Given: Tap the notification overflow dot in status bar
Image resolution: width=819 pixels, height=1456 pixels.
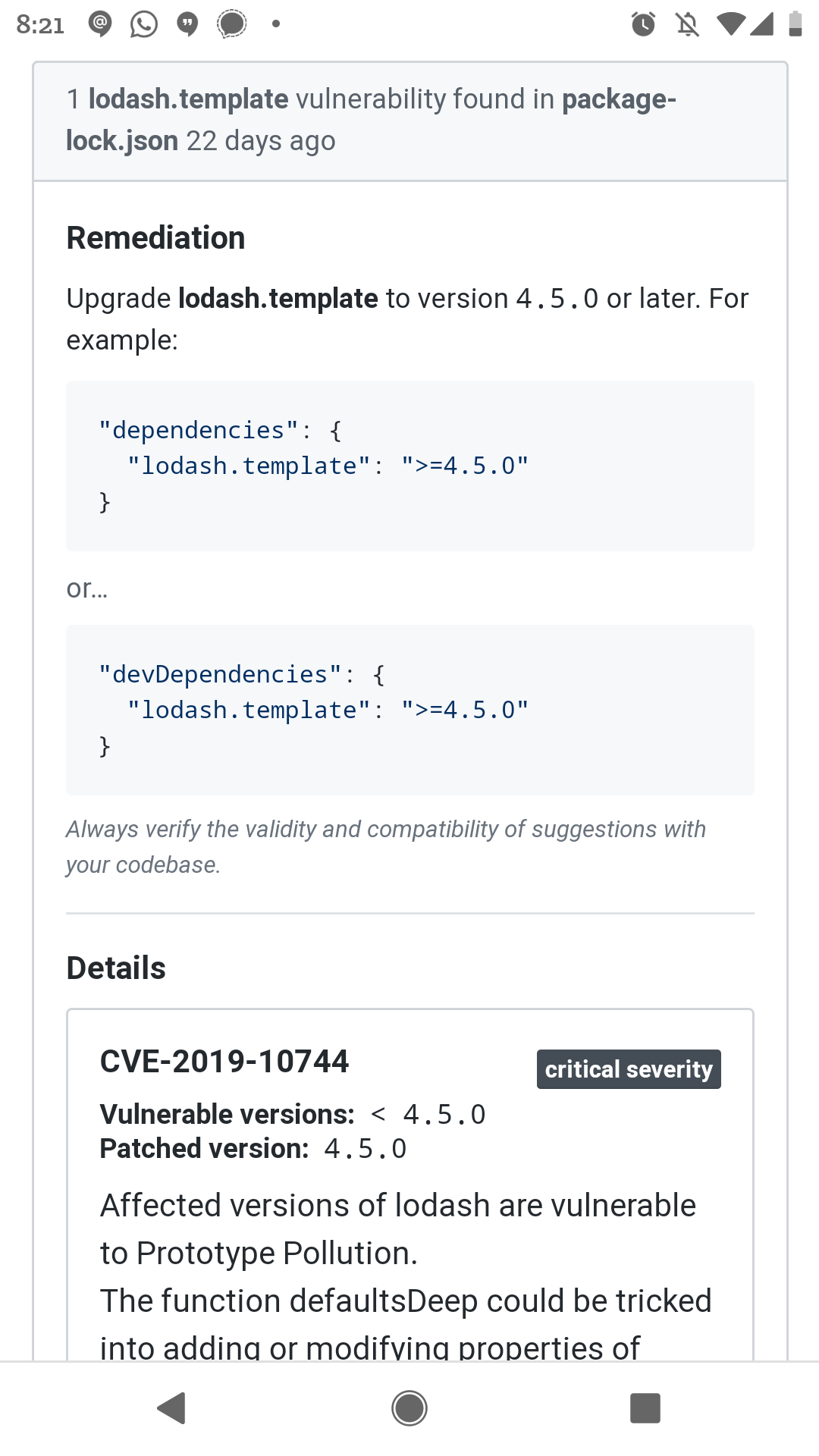Looking at the screenshot, I should click(276, 24).
